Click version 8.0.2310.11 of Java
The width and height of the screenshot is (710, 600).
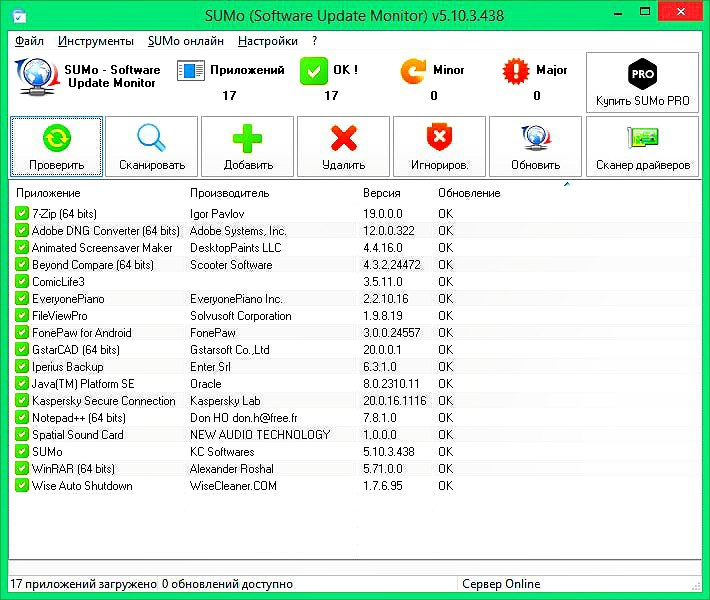[x=391, y=384]
